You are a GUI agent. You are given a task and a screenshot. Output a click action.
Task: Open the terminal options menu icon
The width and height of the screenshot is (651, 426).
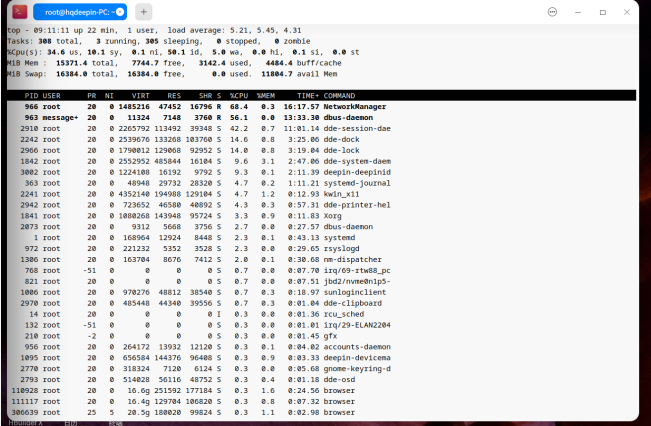coord(552,12)
